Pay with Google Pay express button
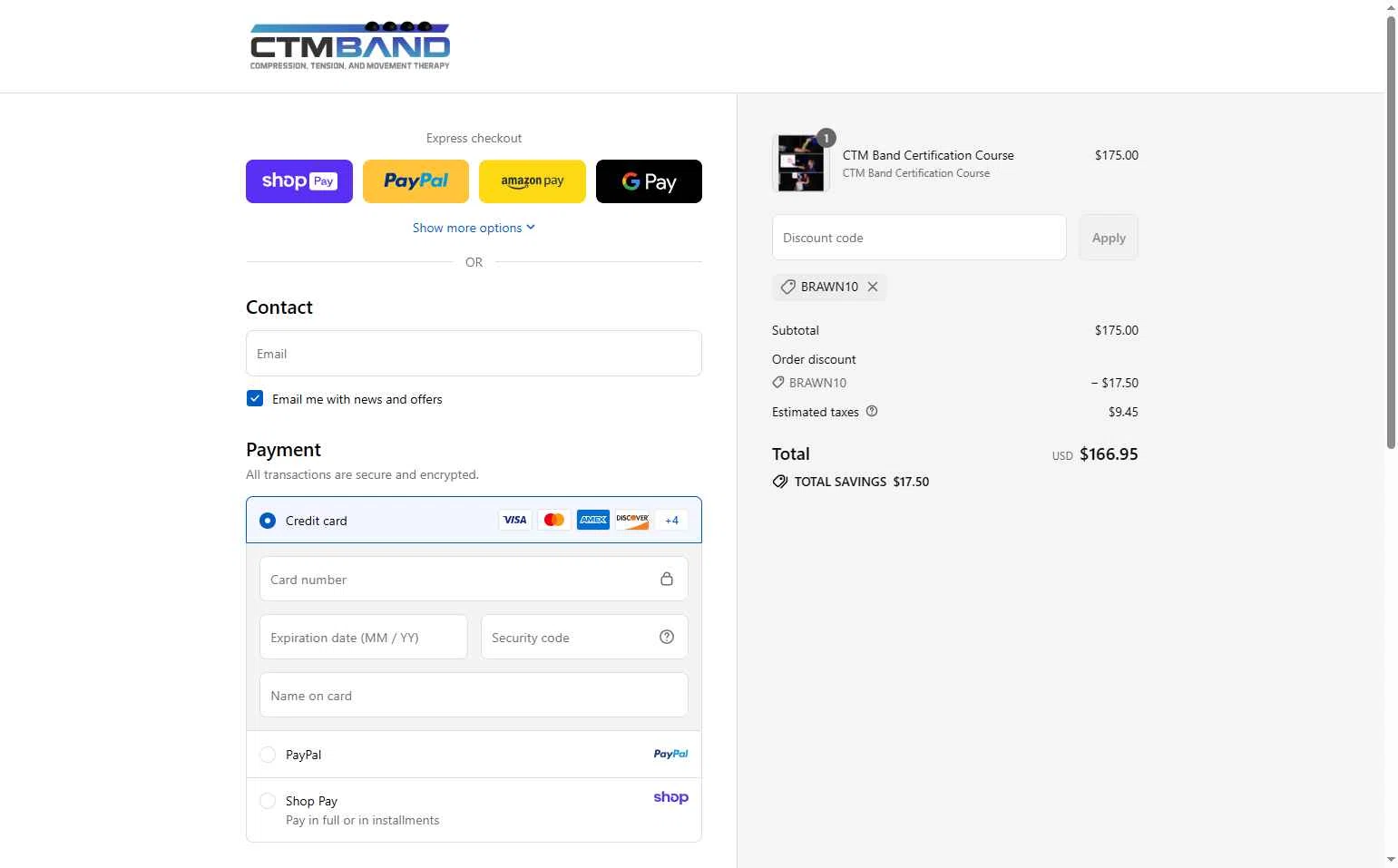The image size is (1398, 868). coord(649,181)
